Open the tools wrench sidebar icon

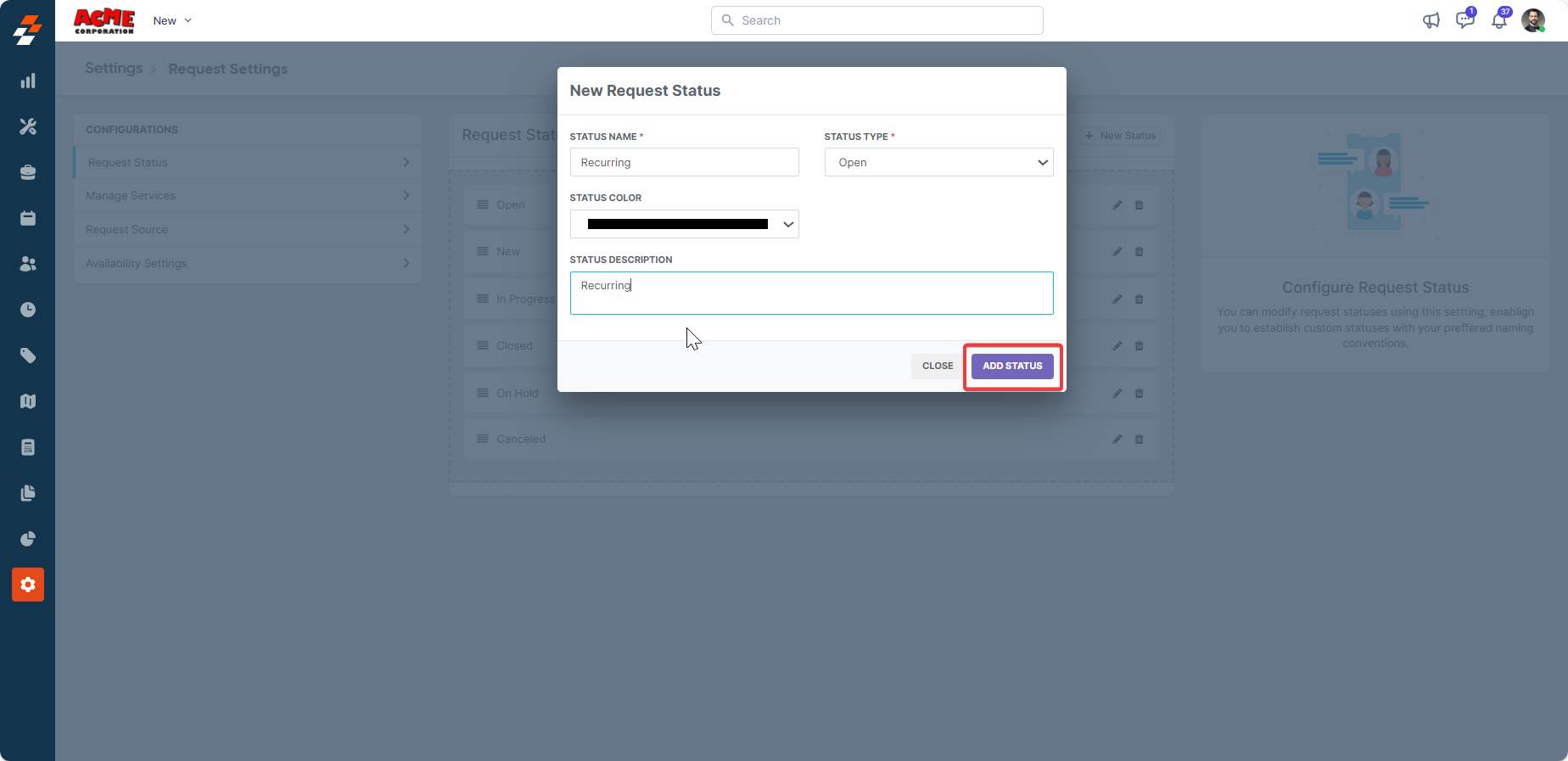click(x=28, y=126)
